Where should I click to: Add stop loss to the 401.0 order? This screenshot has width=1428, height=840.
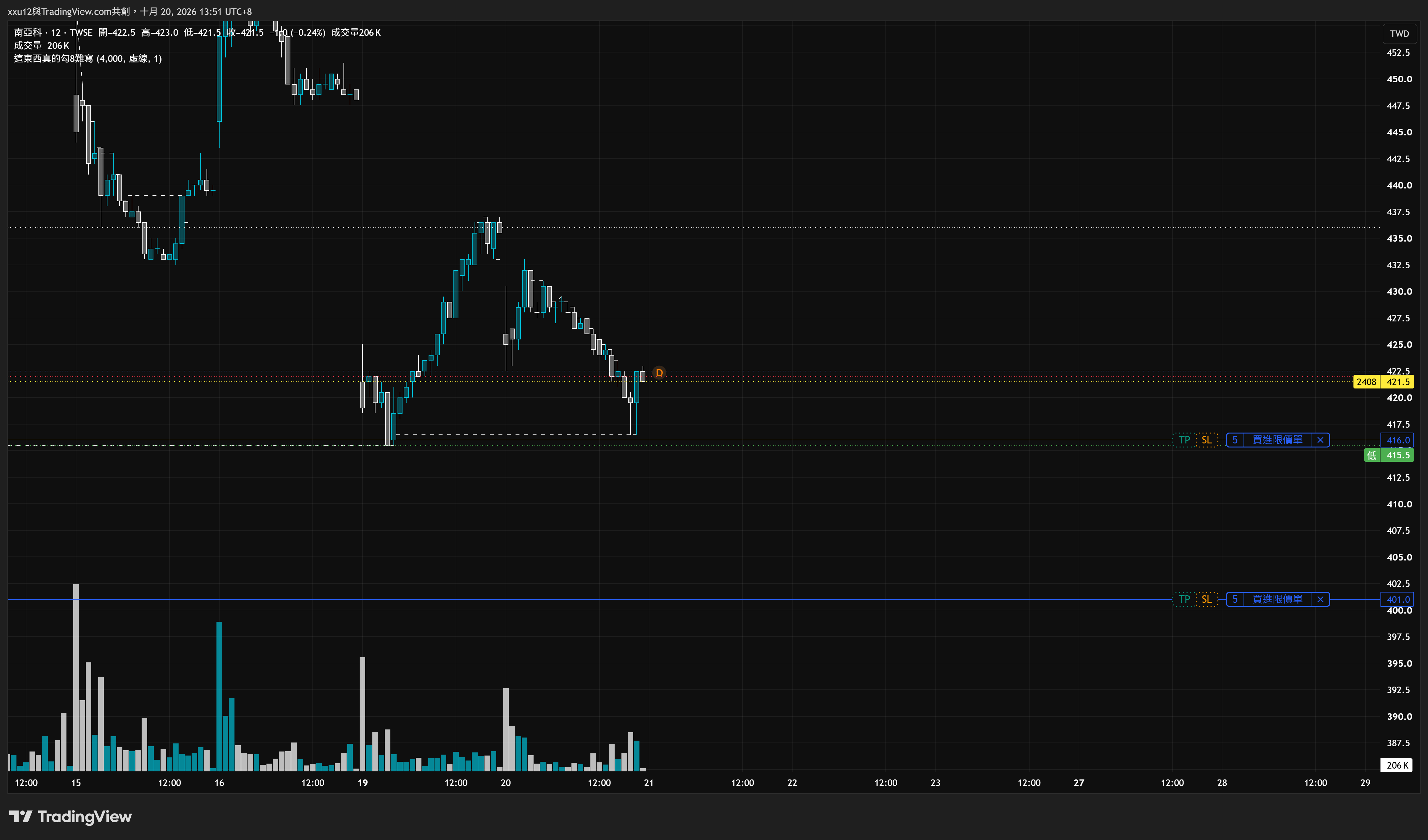(1207, 599)
